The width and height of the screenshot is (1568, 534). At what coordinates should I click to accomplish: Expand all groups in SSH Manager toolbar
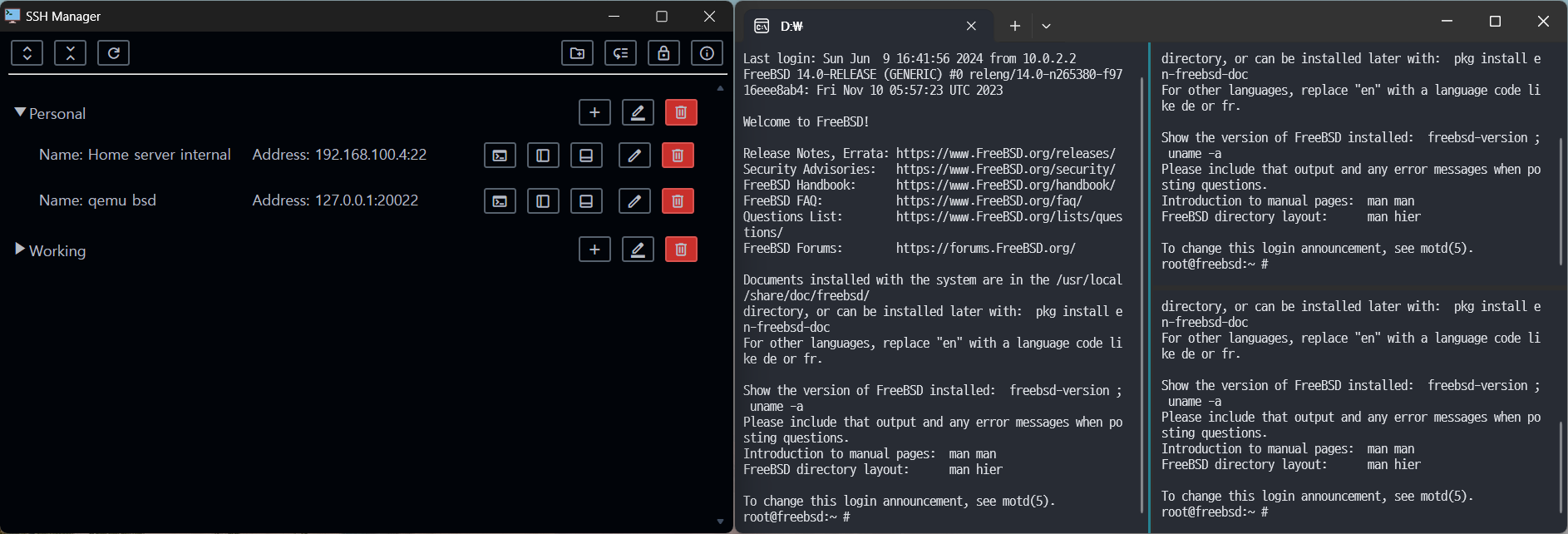[x=27, y=53]
